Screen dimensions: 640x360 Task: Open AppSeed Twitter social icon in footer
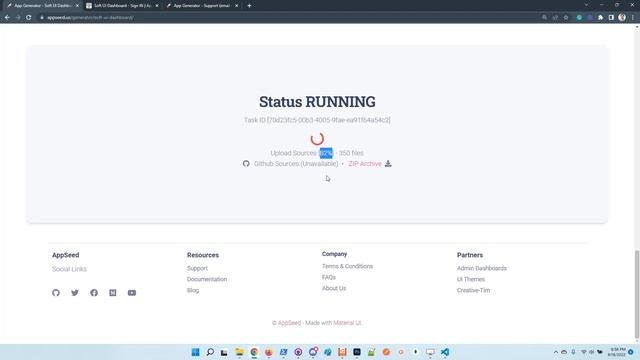[75, 293]
